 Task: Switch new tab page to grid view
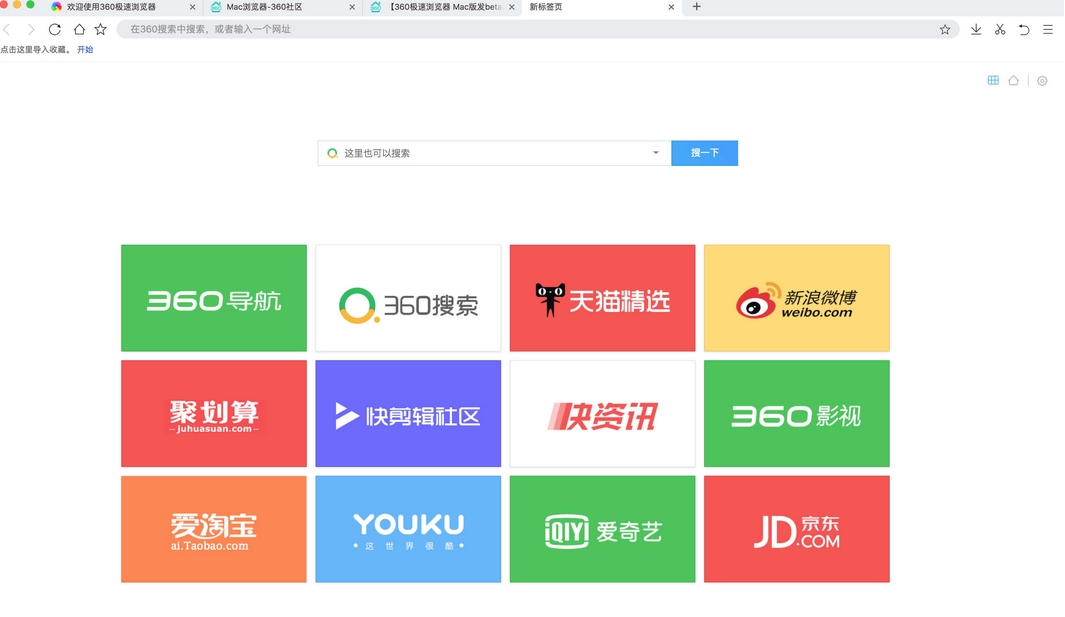coord(993,80)
